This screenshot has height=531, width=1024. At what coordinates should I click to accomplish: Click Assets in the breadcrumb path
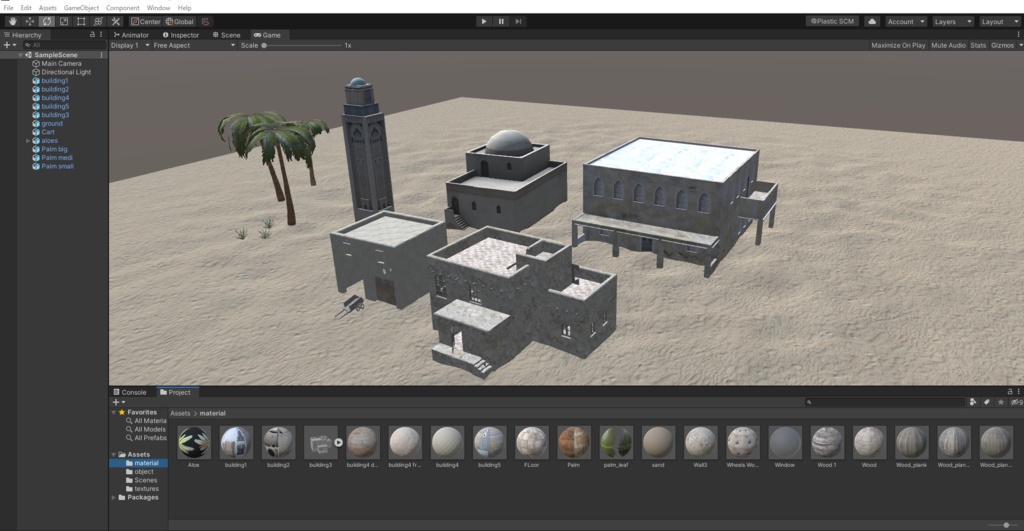pos(180,413)
